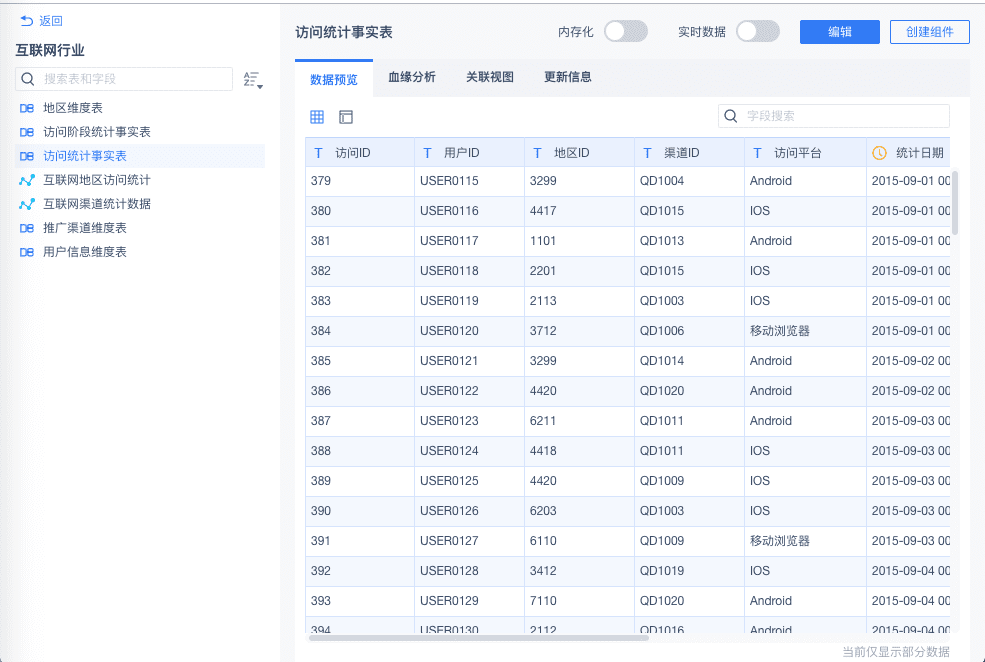Click the sort order icon beside search
This screenshot has width=985, height=662.
(x=252, y=80)
